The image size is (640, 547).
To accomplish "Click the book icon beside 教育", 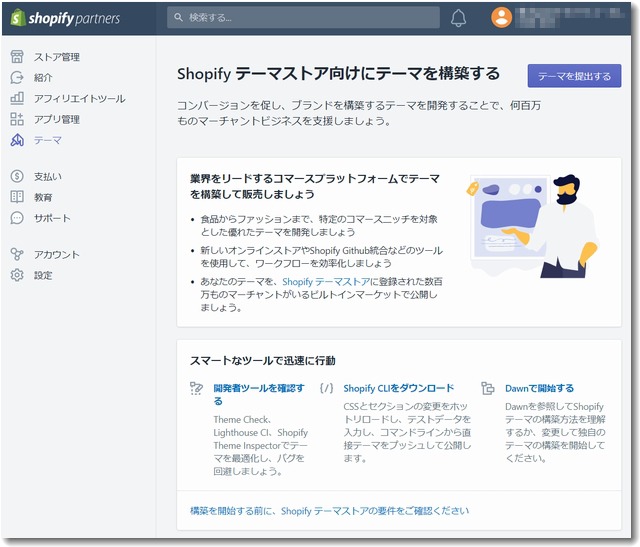I will [x=17, y=197].
